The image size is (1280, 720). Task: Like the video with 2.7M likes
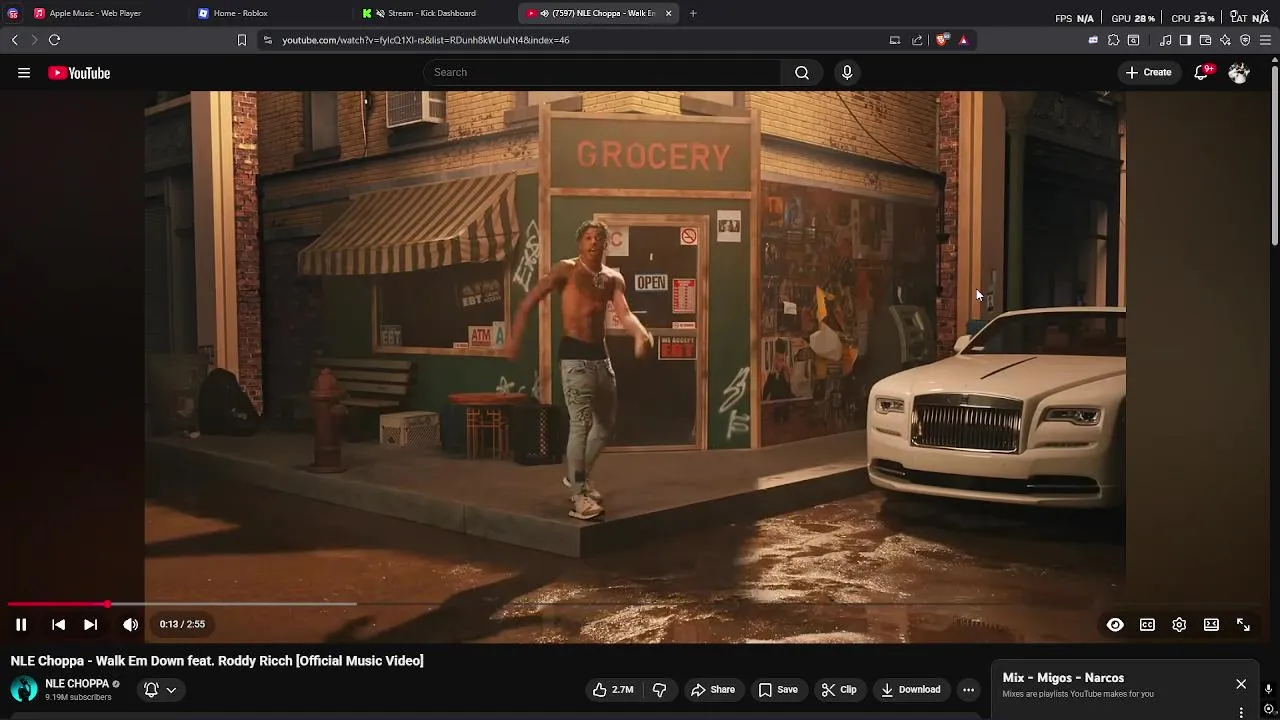[x=613, y=689]
